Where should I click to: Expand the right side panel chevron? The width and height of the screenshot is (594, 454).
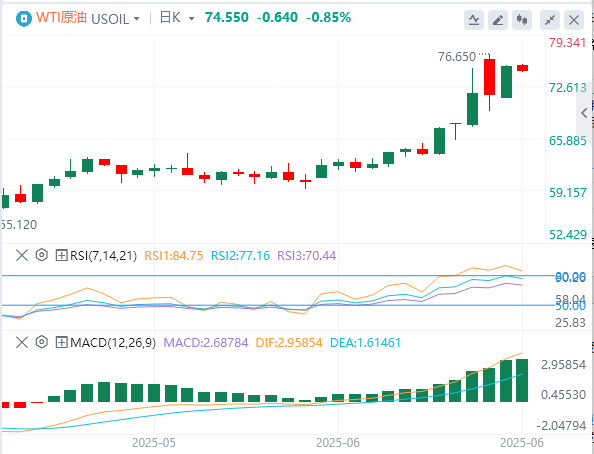tap(584, 113)
